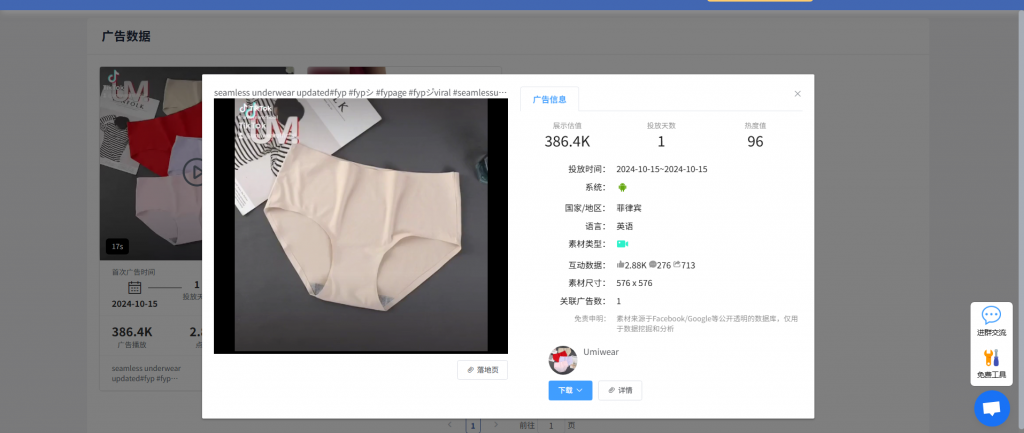Select page 1 in pagination
1024x433 pixels.
coord(473,426)
